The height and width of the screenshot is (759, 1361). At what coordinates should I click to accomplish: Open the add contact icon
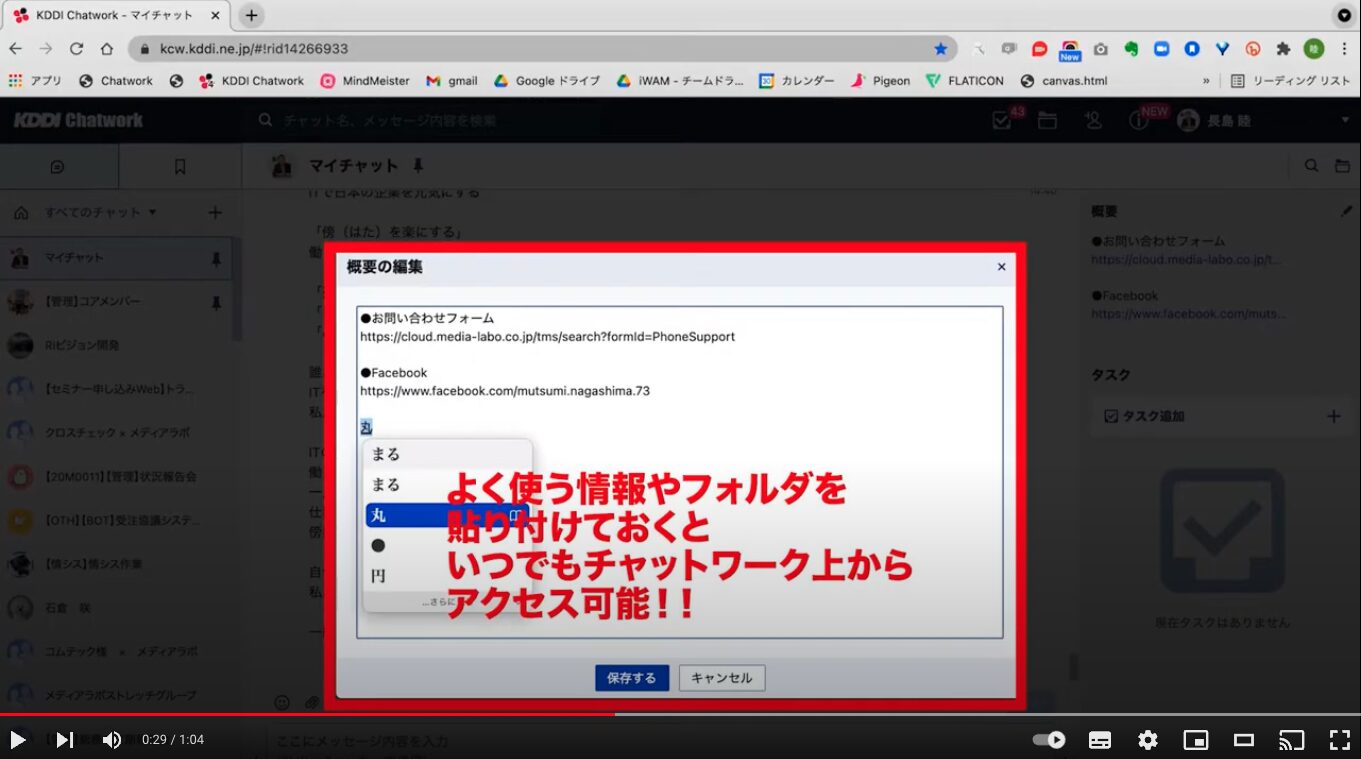[1093, 120]
